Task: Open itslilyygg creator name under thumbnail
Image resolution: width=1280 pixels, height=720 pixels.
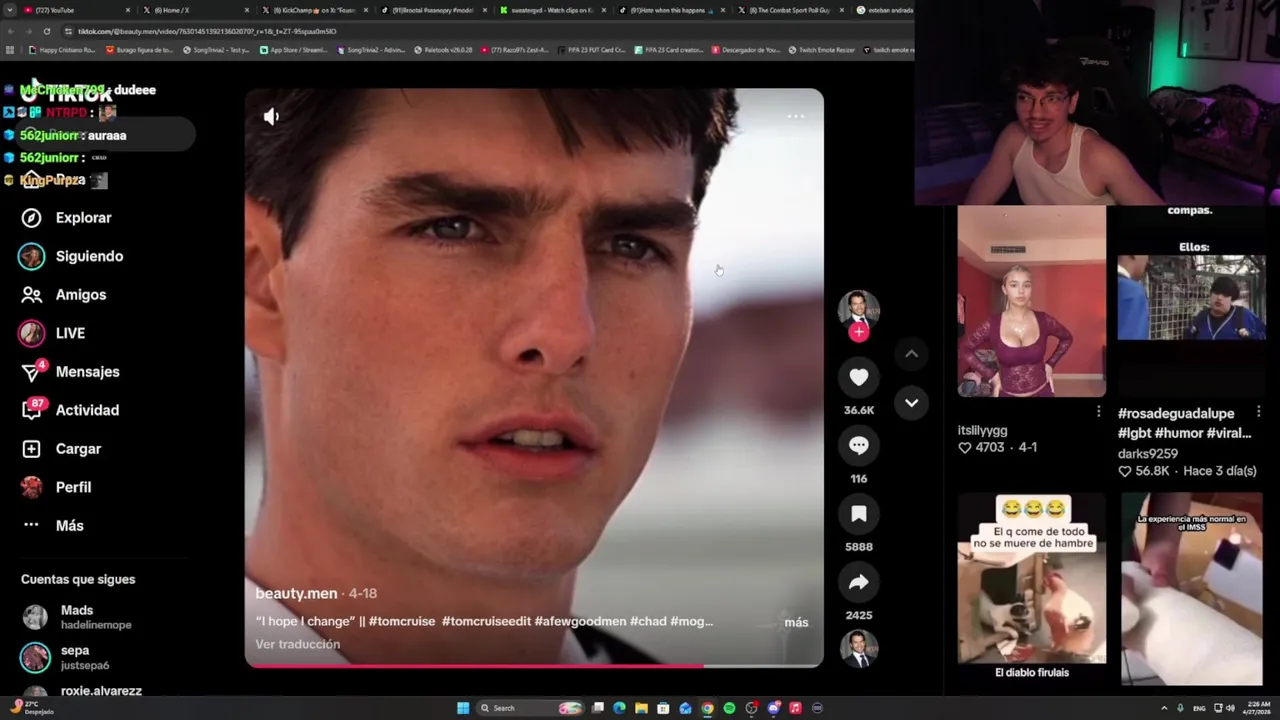Action: click(x=982, y=430)
